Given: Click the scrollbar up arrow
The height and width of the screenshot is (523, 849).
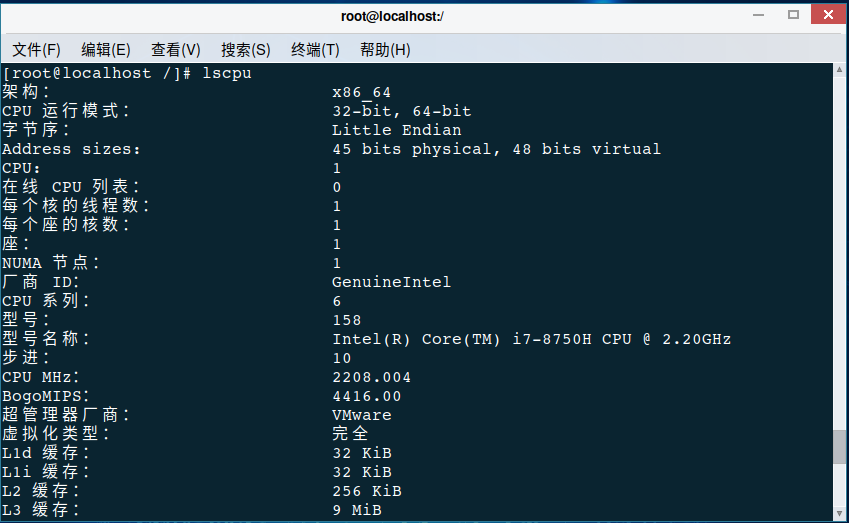Looking at the screenshot, I should coord(839,69).
